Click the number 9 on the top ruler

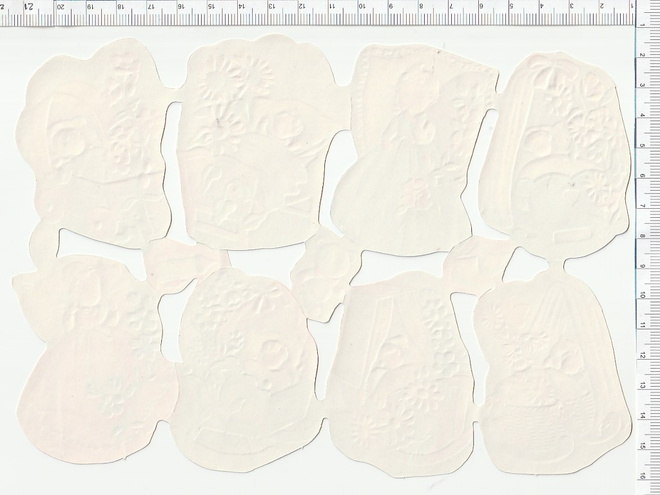click(391, 7)
